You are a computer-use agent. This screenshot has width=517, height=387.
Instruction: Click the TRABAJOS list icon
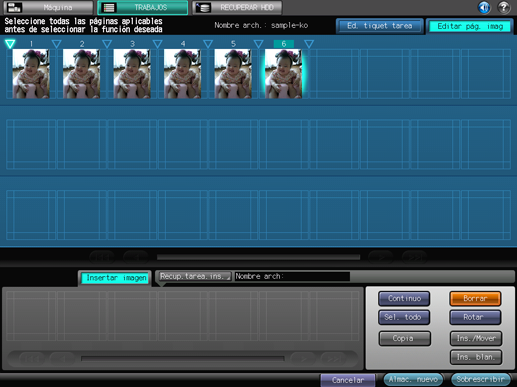point(109,7)
